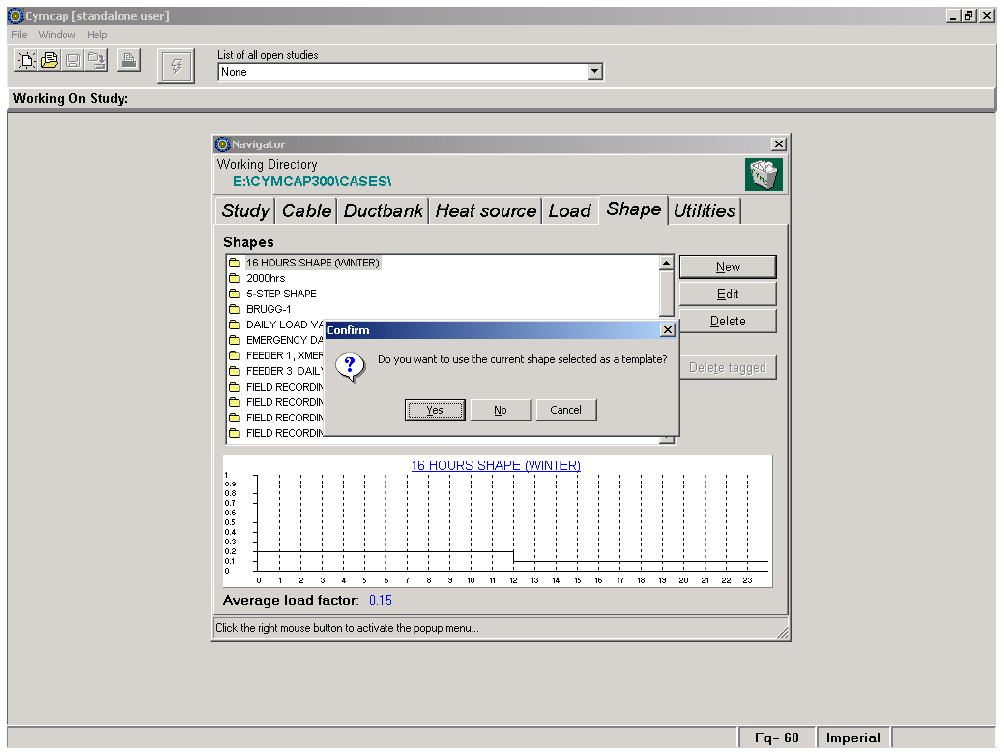Close the Confirm dialog with X

click(x=667, y=330)
